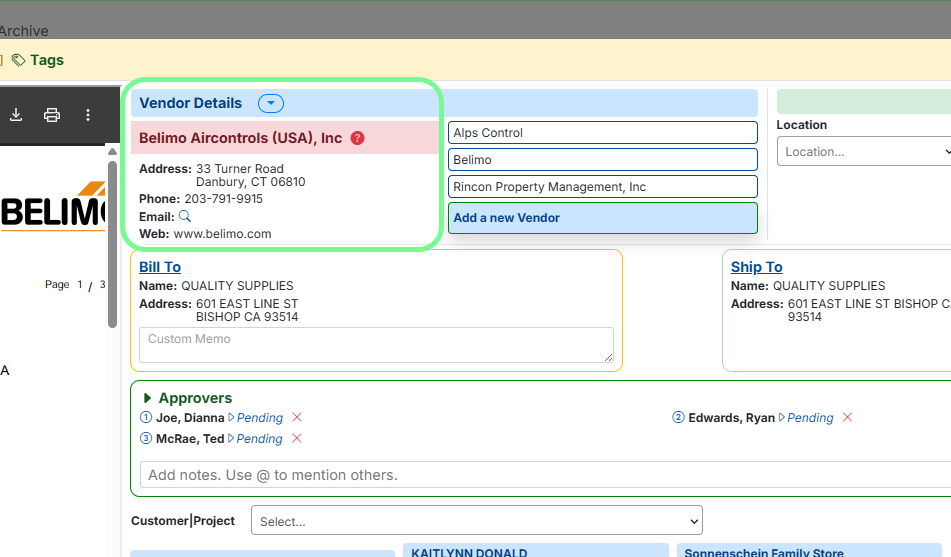Click the approver notes input field

545,475
